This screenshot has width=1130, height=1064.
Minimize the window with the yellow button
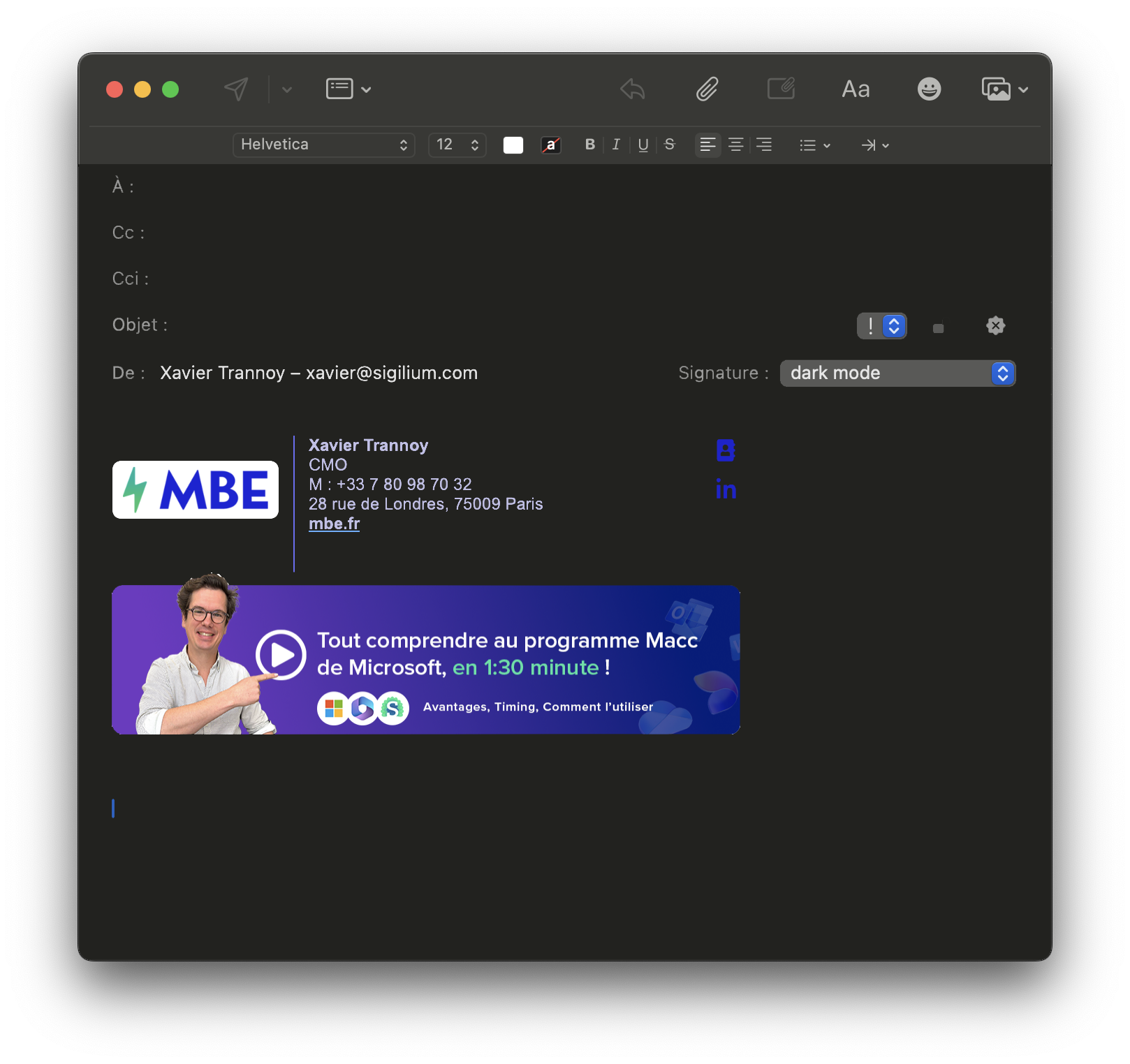tap(142, 89)
